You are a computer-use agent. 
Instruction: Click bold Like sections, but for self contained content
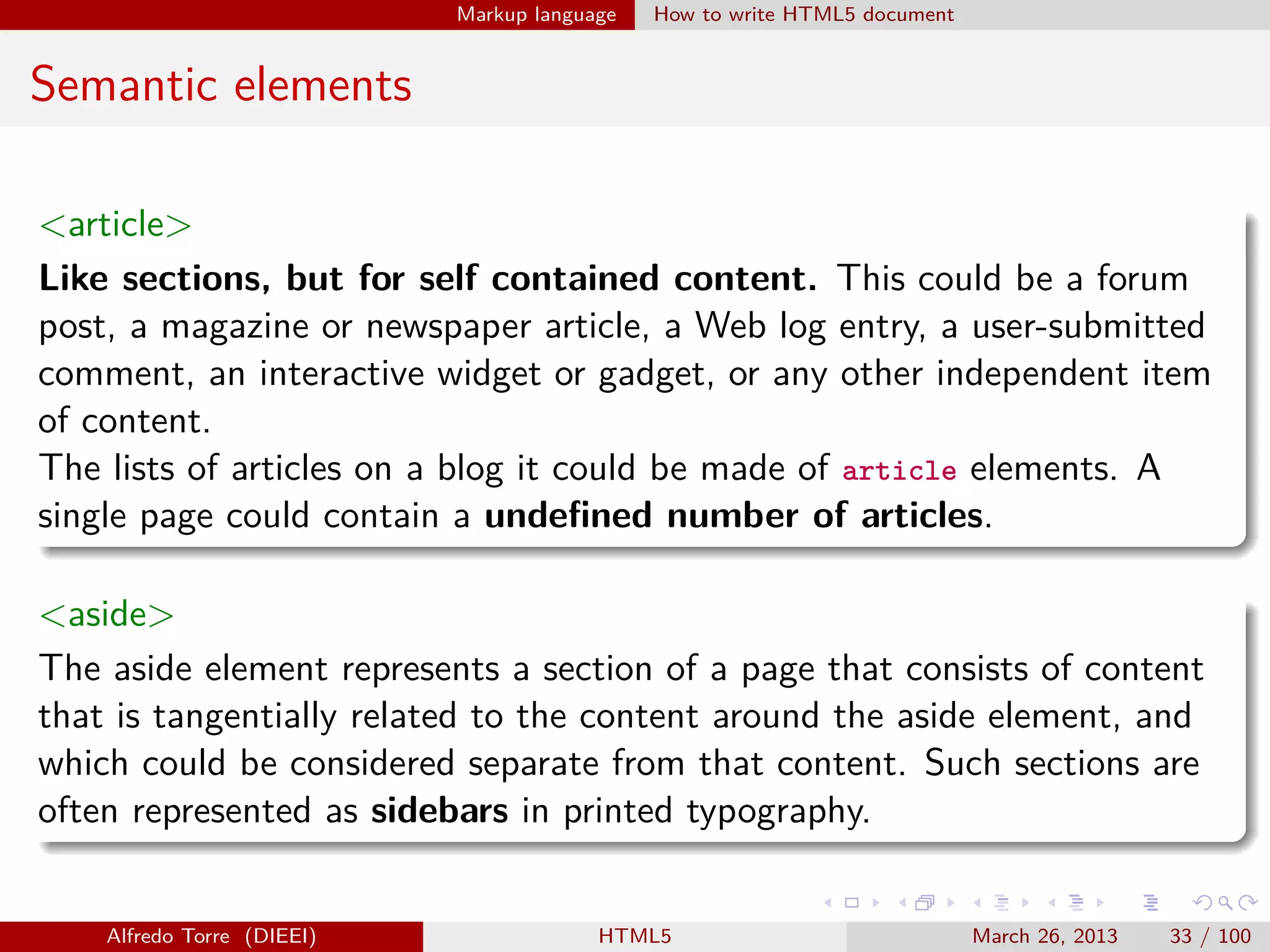click(428, 278)
